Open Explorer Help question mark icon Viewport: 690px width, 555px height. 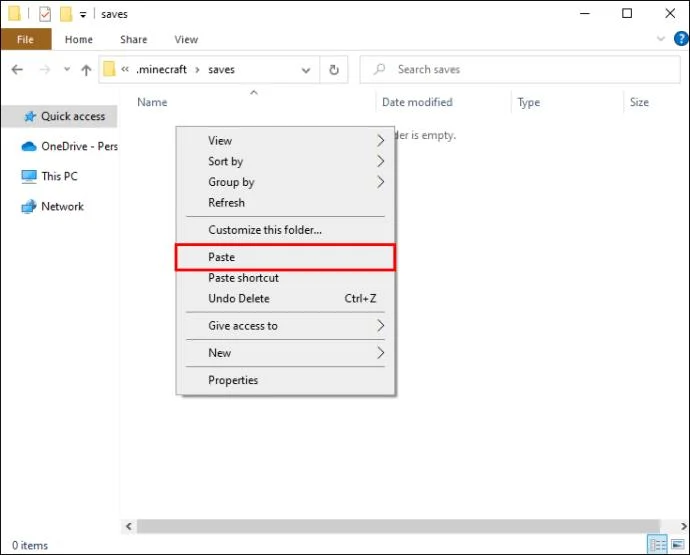click(x=681, y=39)
